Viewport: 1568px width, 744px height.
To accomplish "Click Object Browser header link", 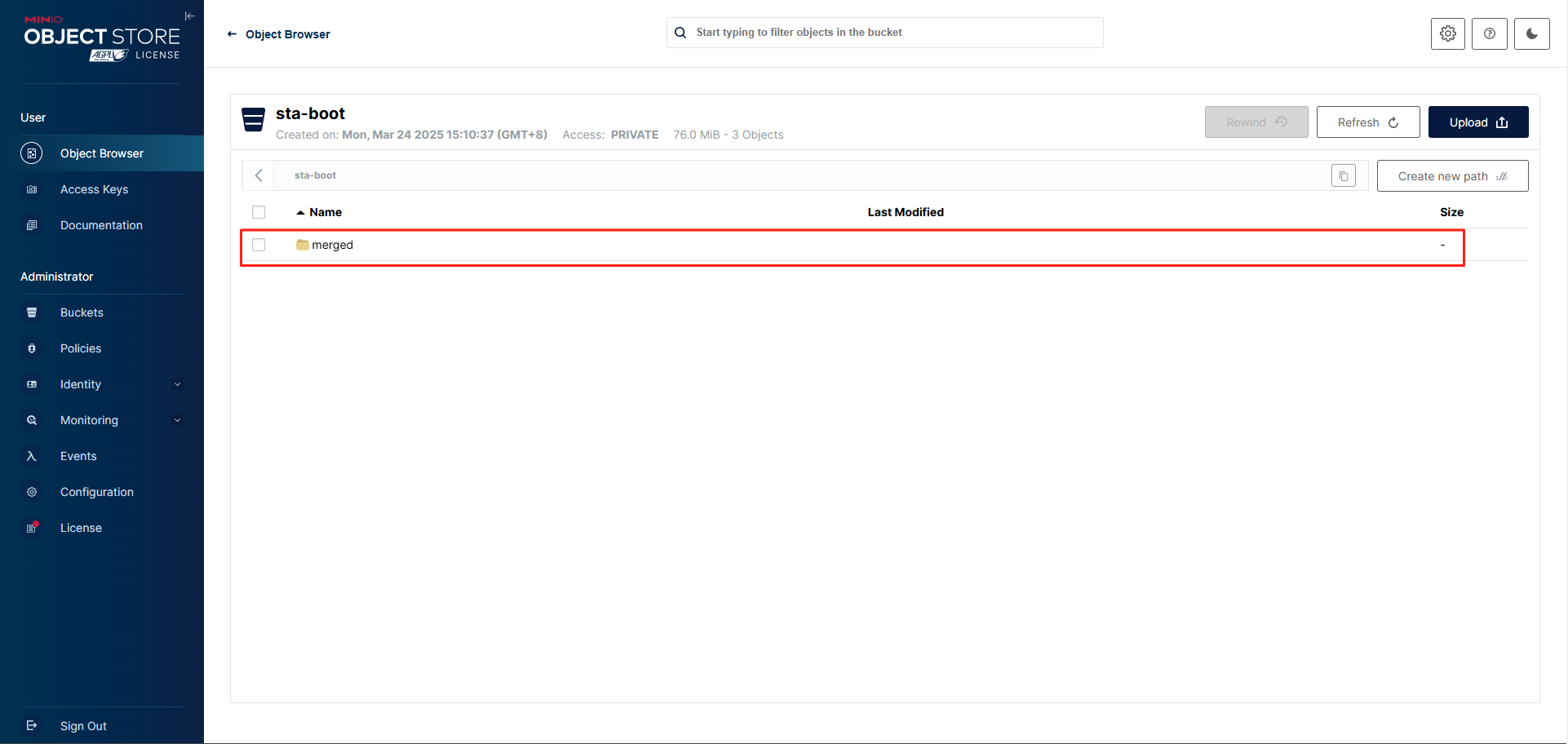I will (288, 34).
